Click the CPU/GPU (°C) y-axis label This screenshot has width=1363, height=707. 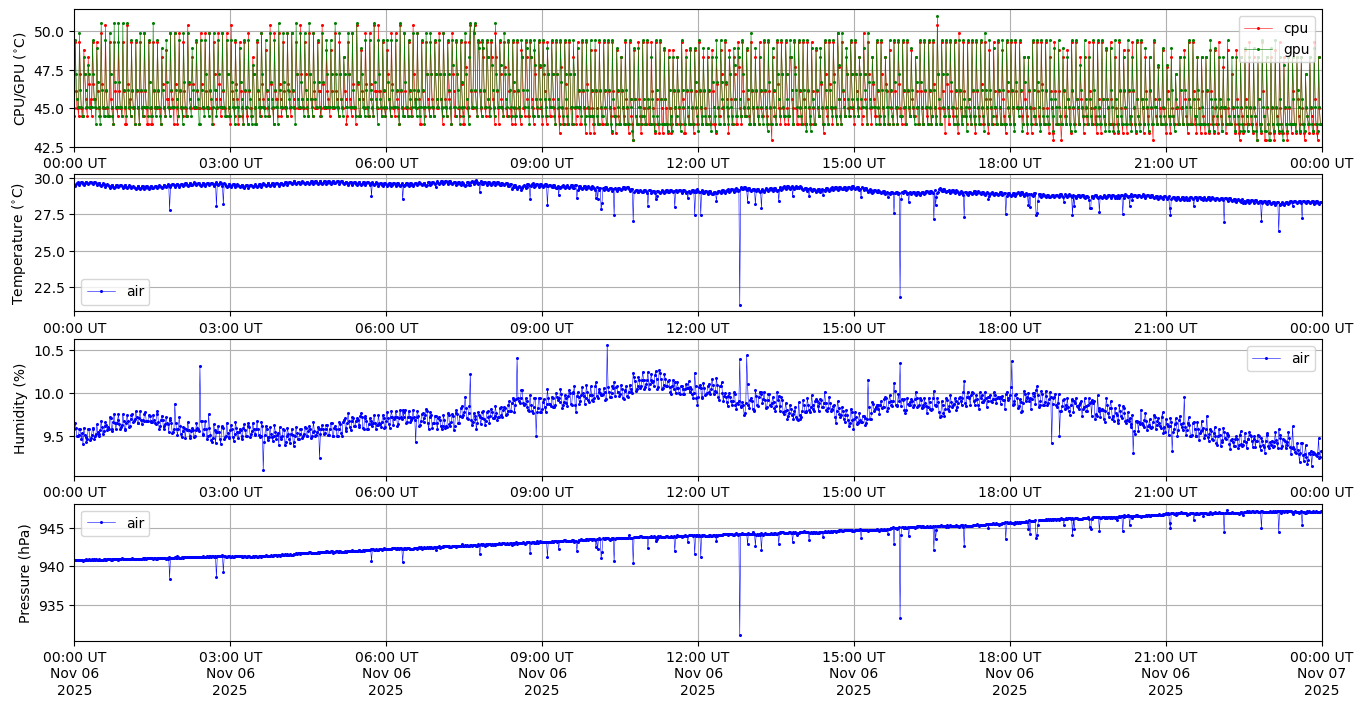pyautogui.click(x=20, y=77)
